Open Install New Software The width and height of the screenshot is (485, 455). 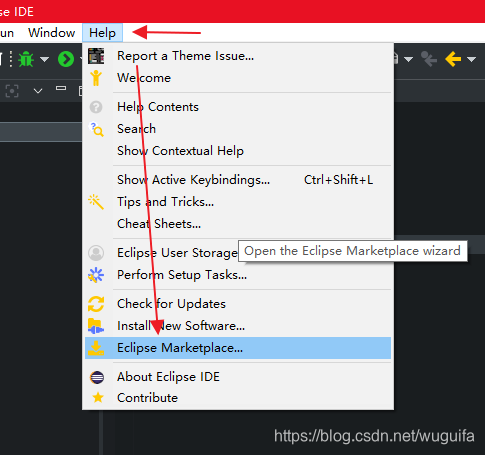coord(238,326)
